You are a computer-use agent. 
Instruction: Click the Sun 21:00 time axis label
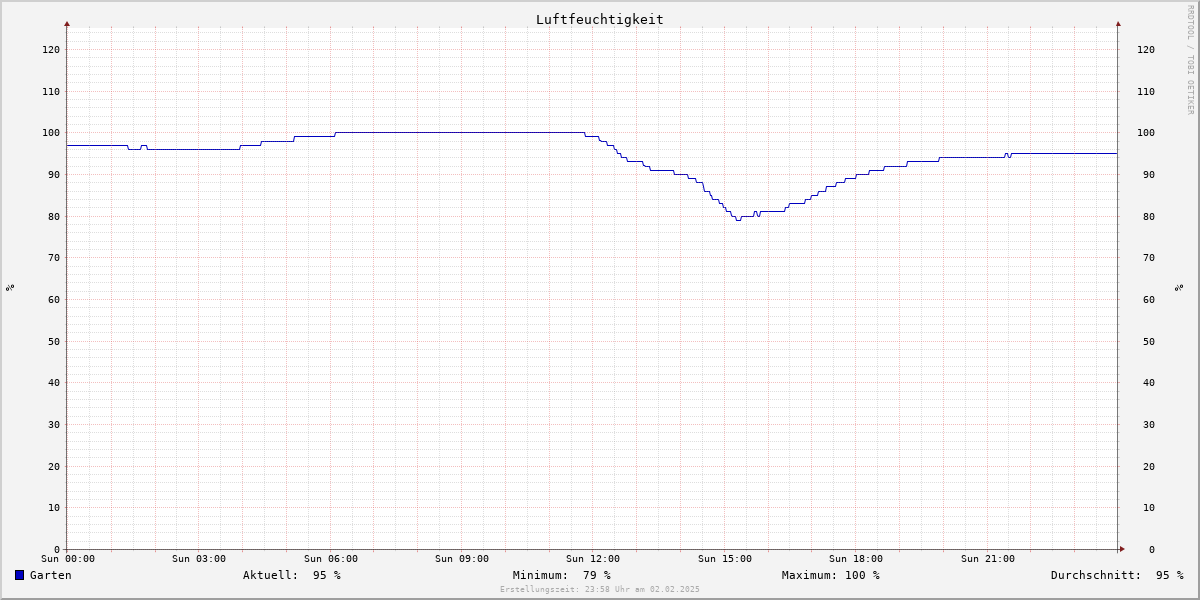(988, 559)
